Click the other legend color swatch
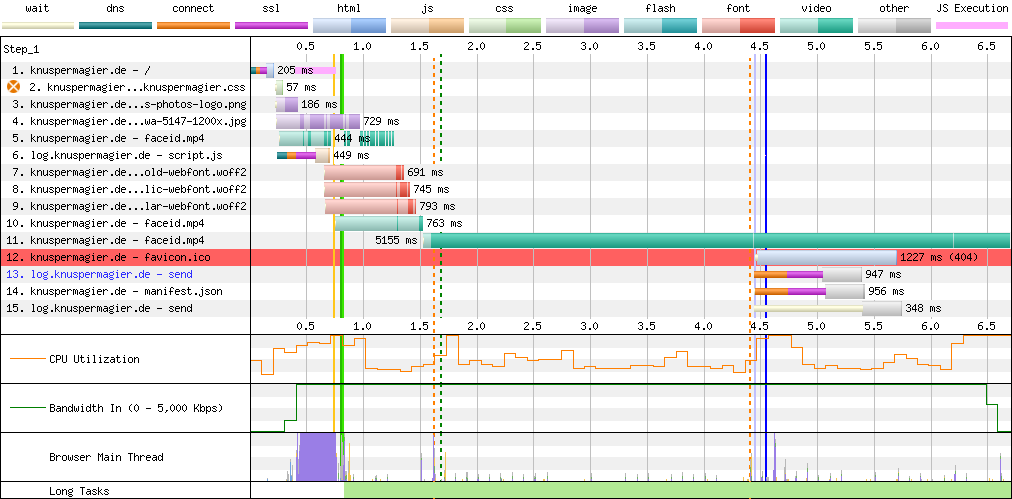Image resolution: width=1012 pixels, height=499 pixels. pos(895,25)
